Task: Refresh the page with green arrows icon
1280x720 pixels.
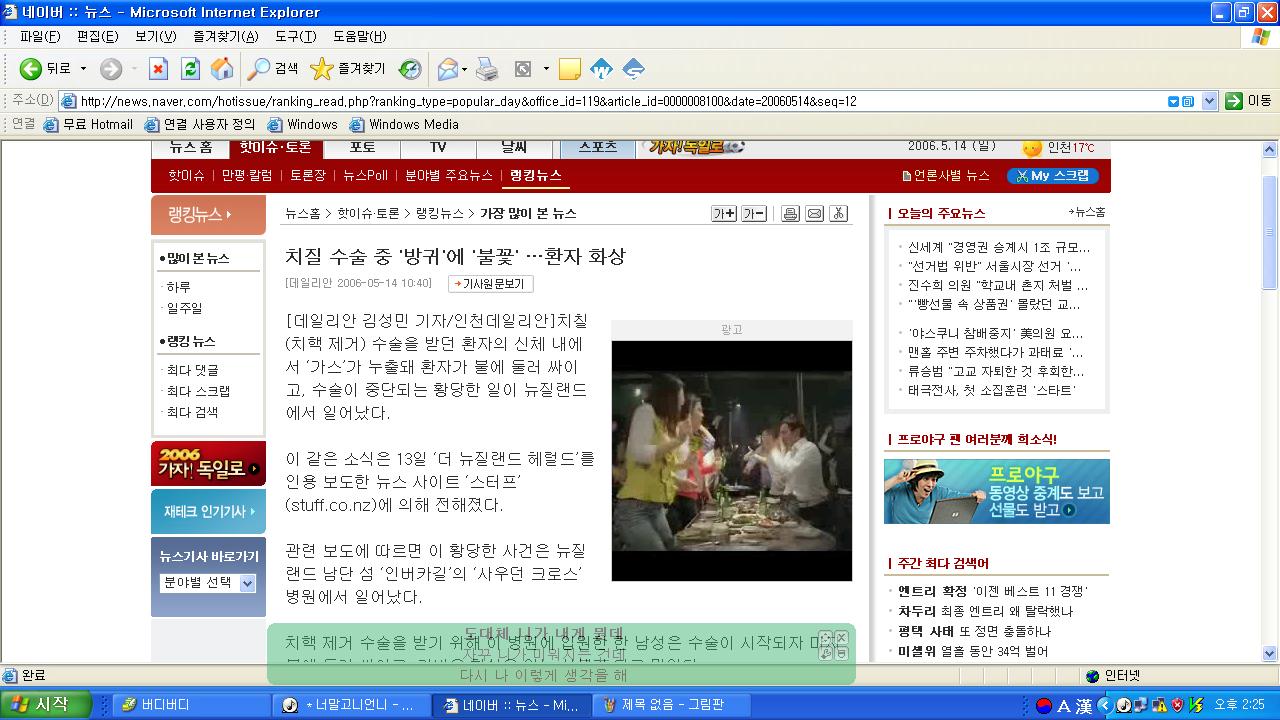Action: point(190,69)
